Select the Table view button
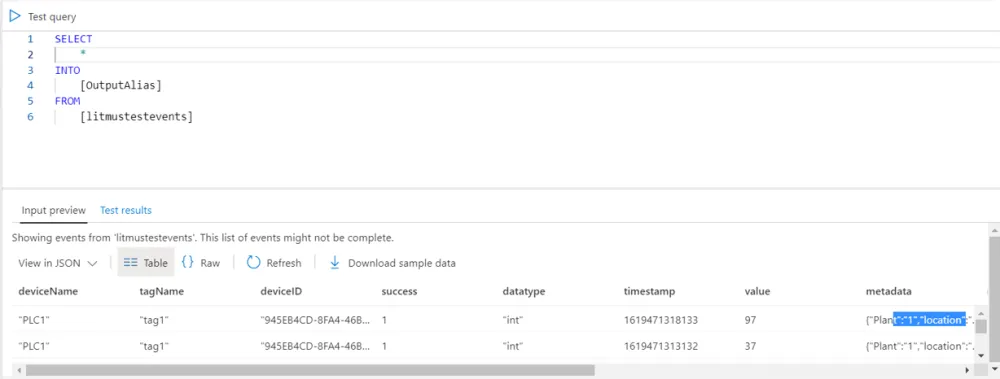The width and height of the screenshot is (1000, 379). [x=145, y=263]
